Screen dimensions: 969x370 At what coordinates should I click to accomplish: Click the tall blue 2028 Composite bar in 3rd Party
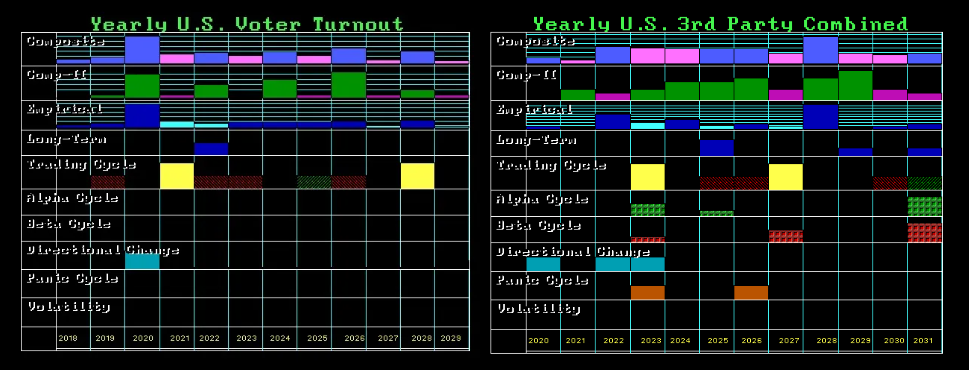(x=821, y=50)
